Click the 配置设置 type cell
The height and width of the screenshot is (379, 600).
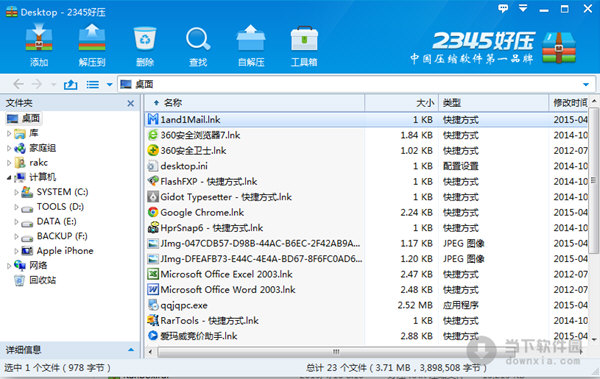pos(461,166)
